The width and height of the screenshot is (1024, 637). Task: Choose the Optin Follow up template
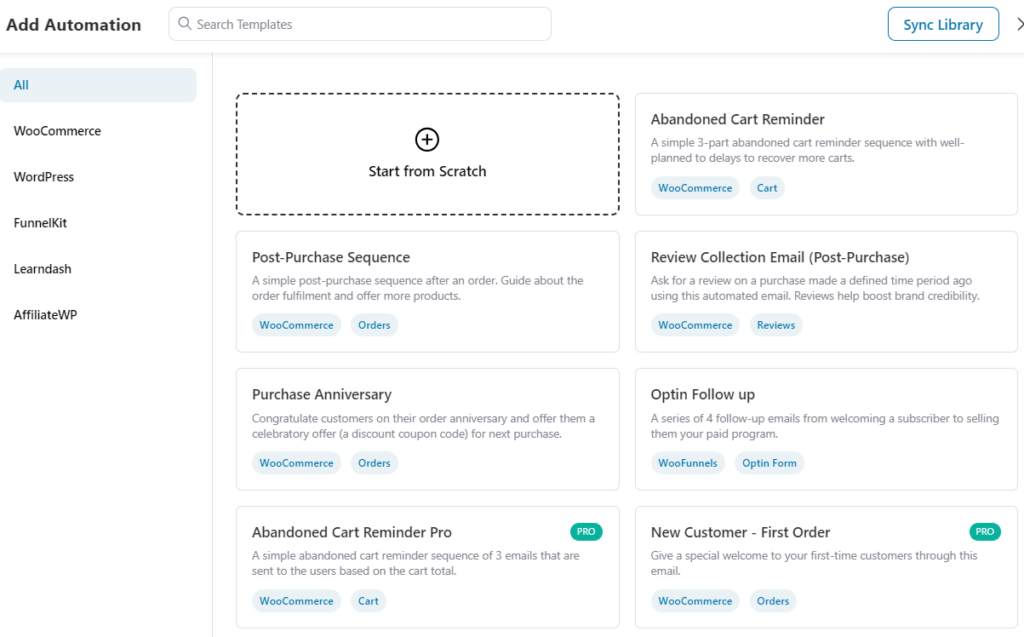point(826,429)
